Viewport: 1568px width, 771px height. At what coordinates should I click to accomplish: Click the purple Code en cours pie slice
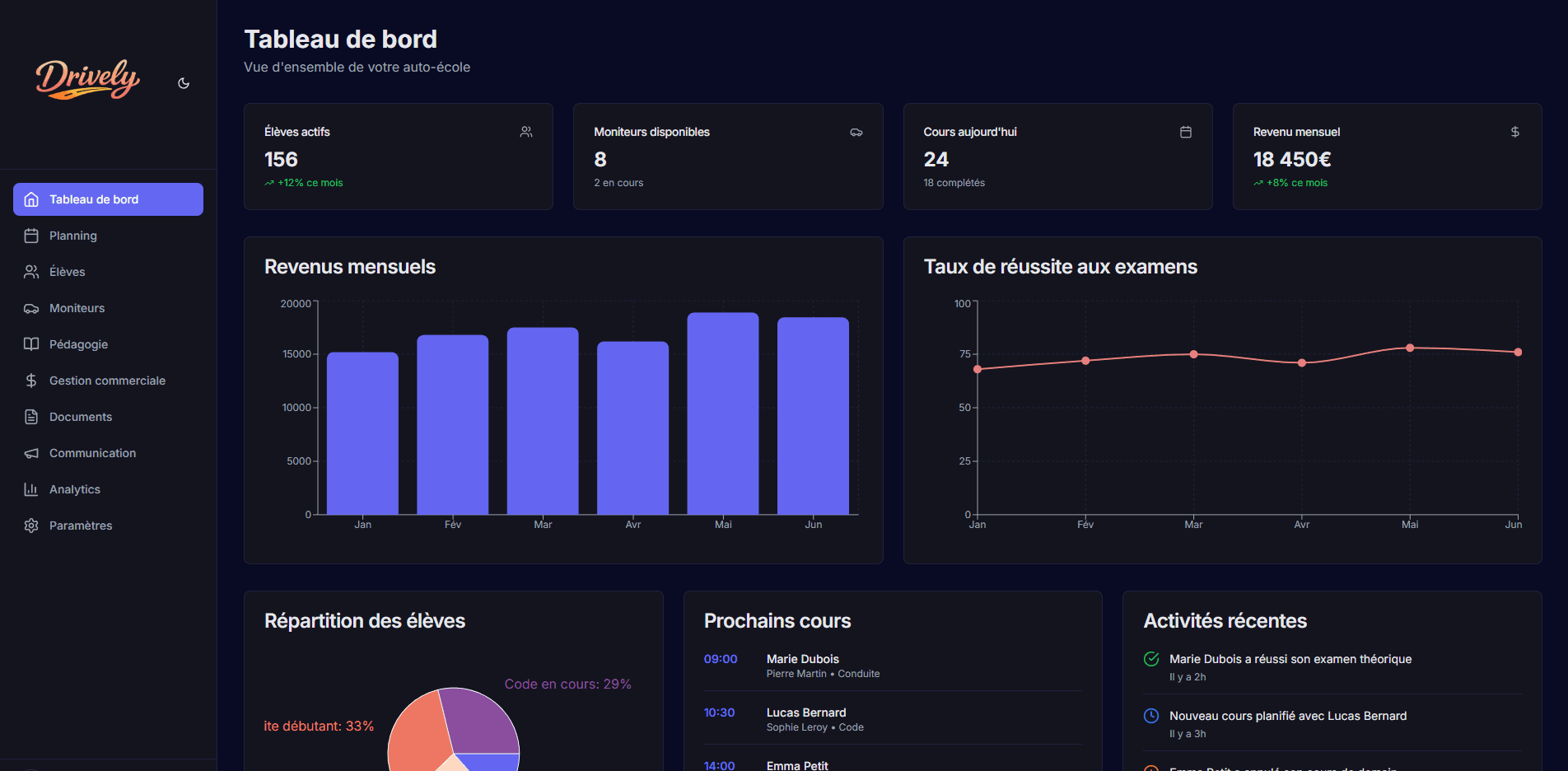click(x=478, y=718)
